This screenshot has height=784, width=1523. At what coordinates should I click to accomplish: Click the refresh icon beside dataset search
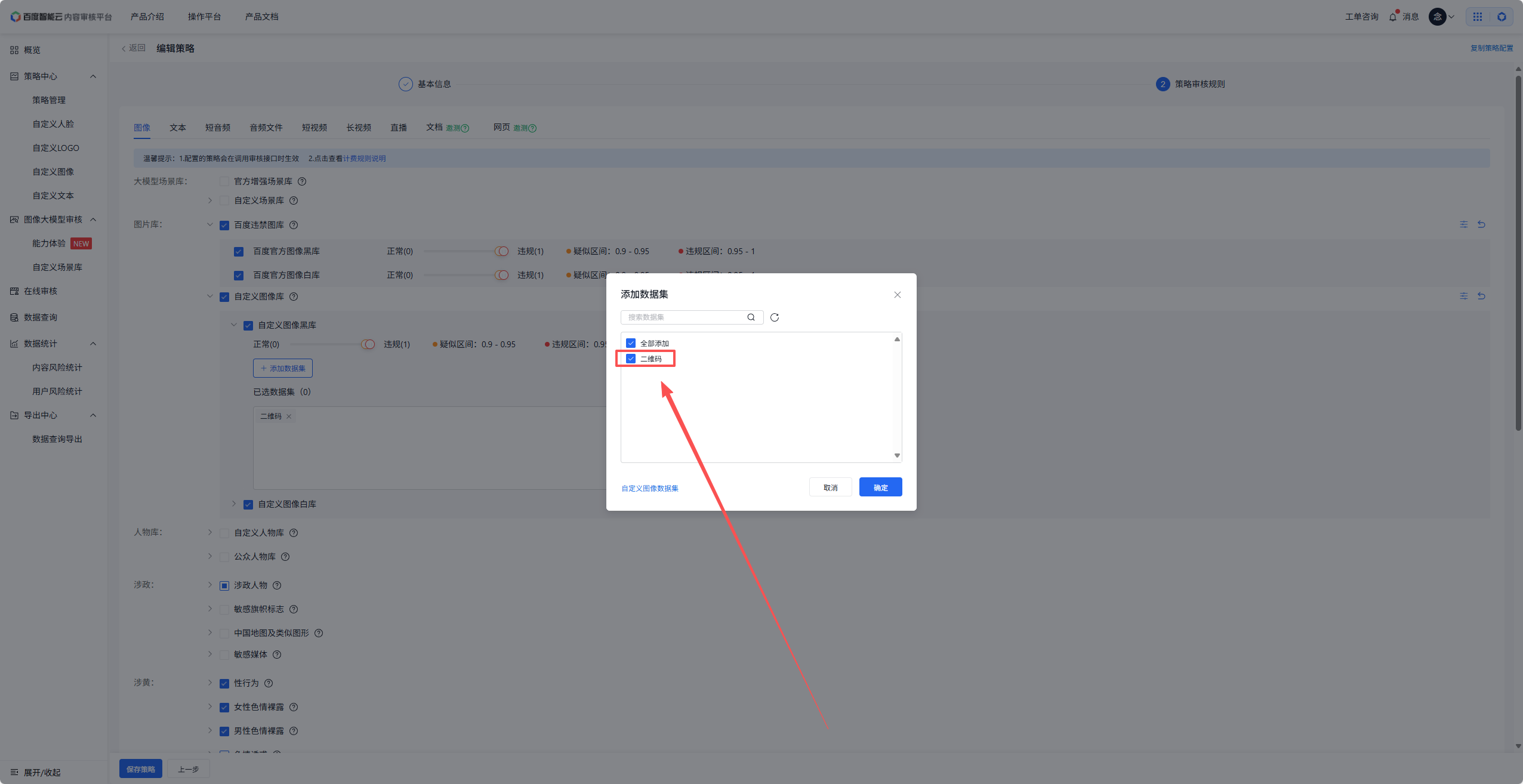pyautogui.click(x=775, y=317)
